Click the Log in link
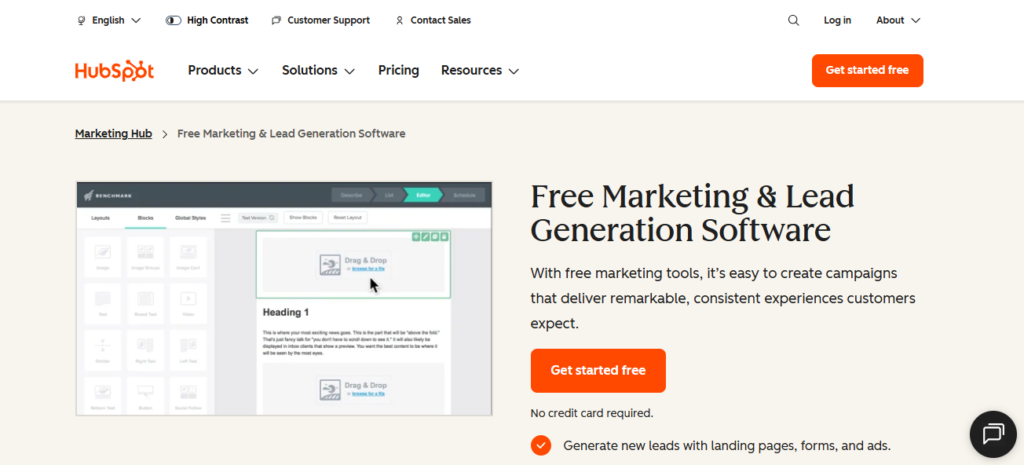 [837, 20]
